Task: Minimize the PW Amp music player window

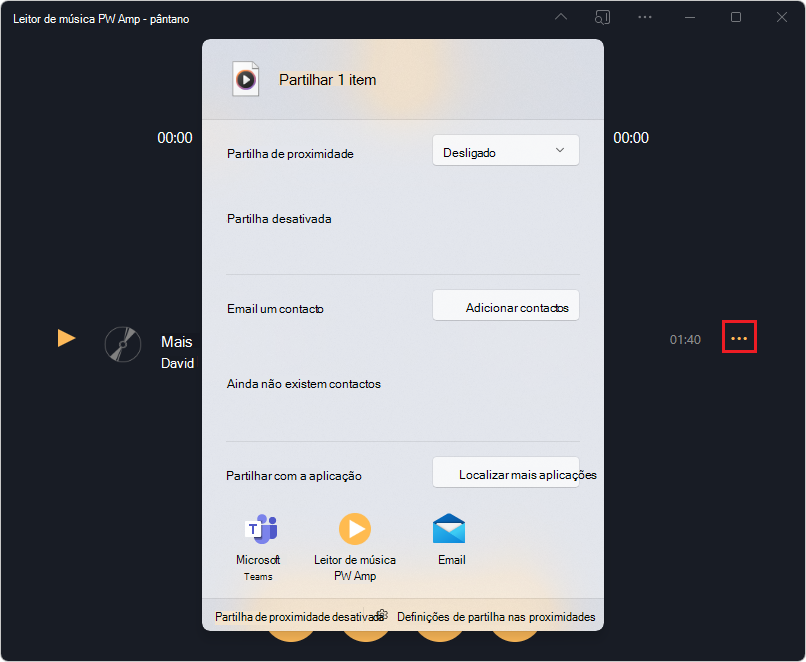Action: pos(690,17)
